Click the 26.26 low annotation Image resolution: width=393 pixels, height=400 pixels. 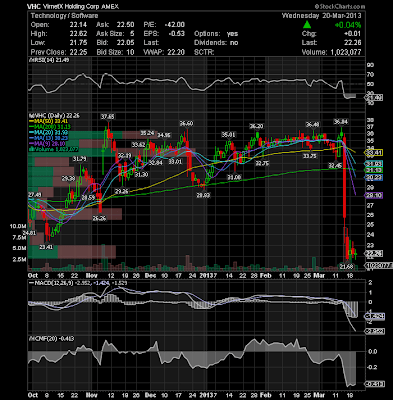point(99,218)
